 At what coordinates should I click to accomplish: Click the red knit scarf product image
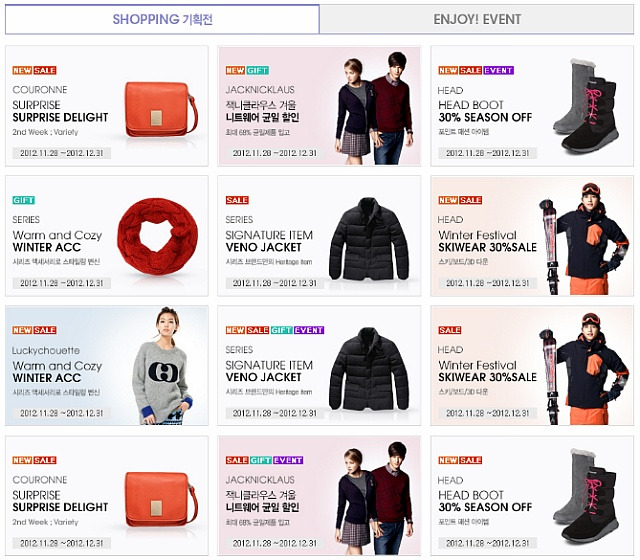pos(158,236)
